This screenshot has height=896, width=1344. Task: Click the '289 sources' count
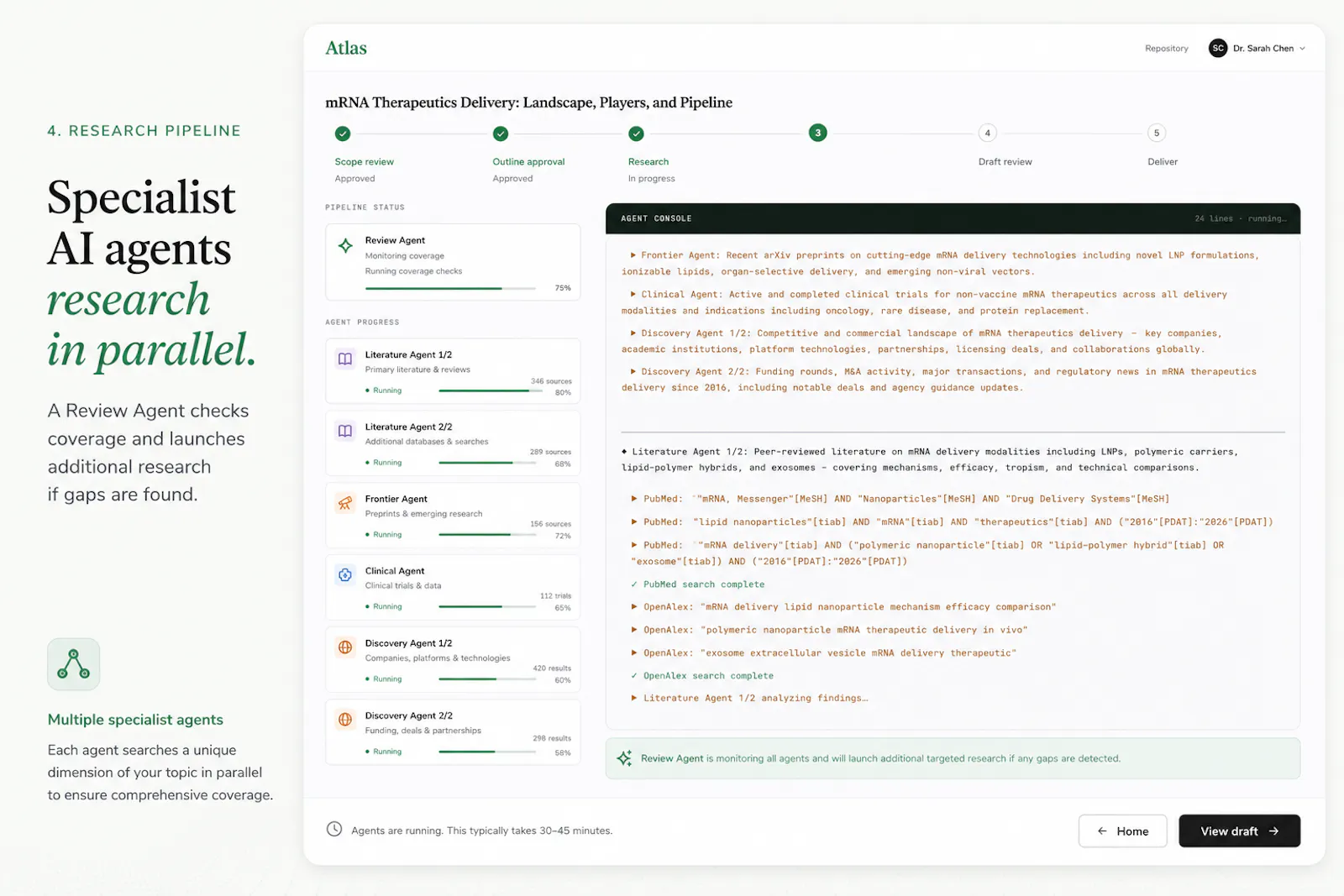click(x=550, y=452)
